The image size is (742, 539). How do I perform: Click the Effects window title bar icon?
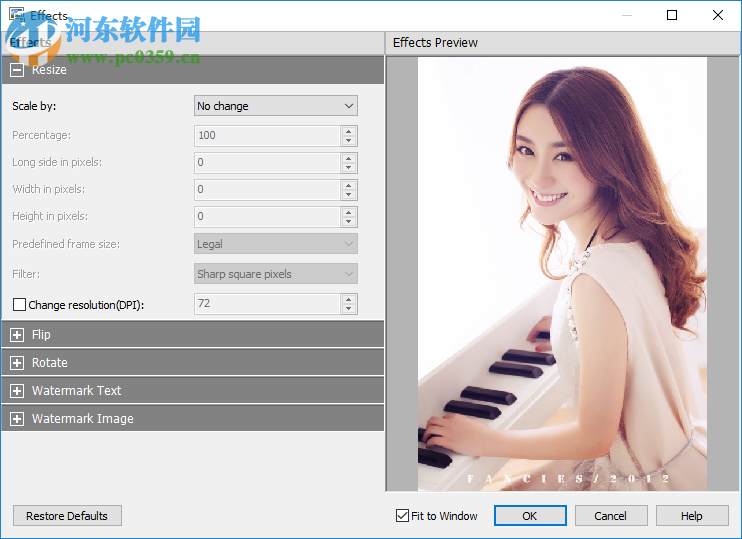(x=17, y=14)
